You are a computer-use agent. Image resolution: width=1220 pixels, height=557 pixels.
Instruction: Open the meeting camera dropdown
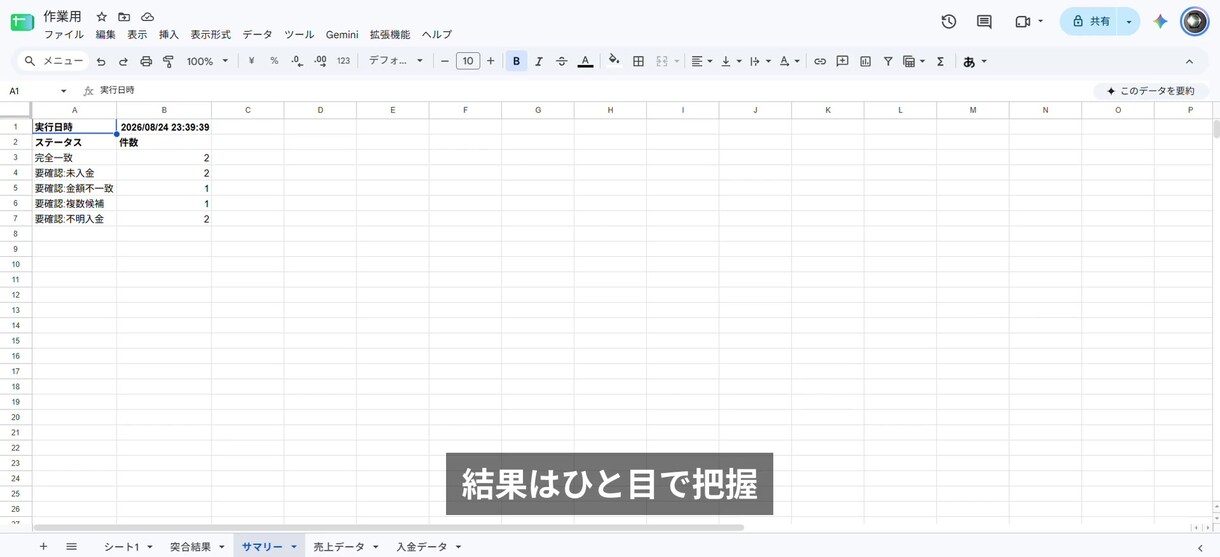[1029, 21]
